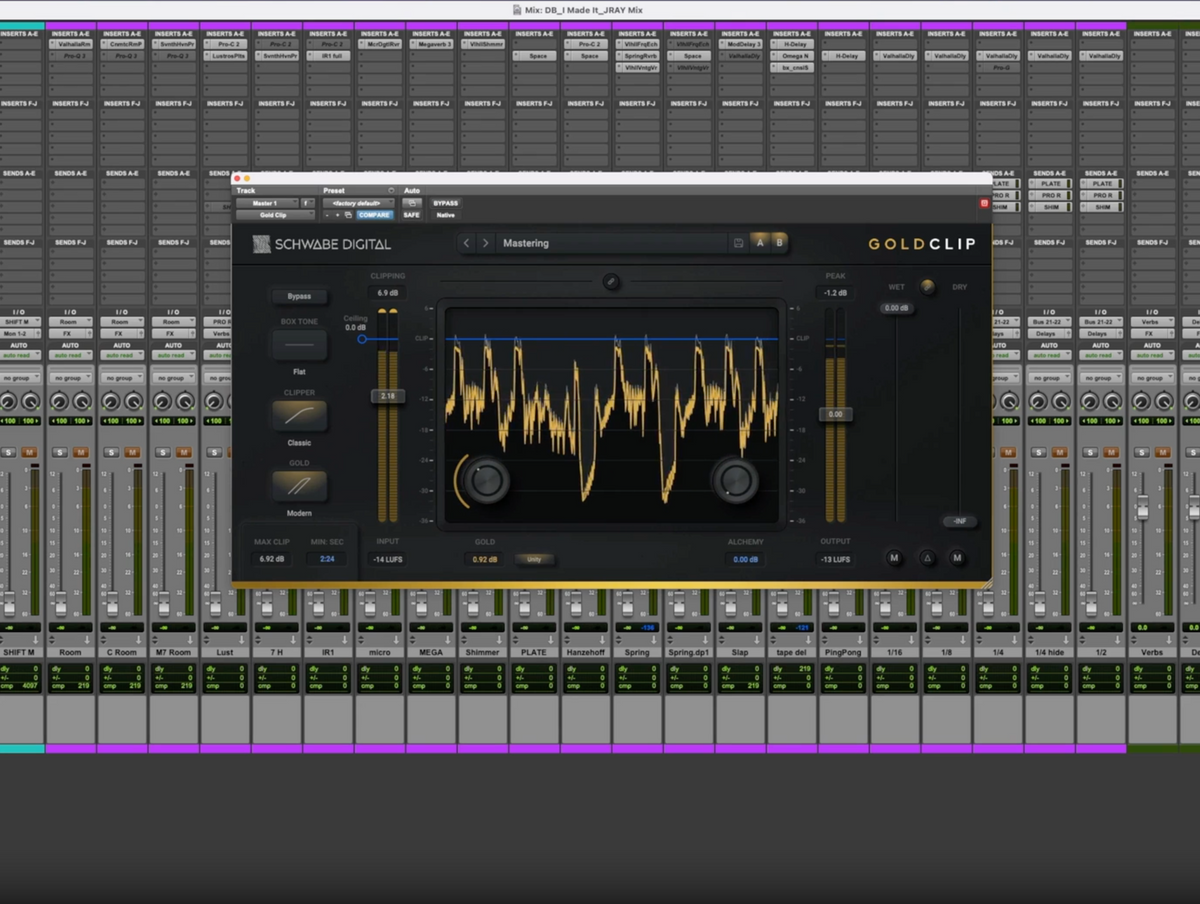Solo the Room track
Image resolution: width=1200 pixels, height=904 pixels.
[60, 452]
